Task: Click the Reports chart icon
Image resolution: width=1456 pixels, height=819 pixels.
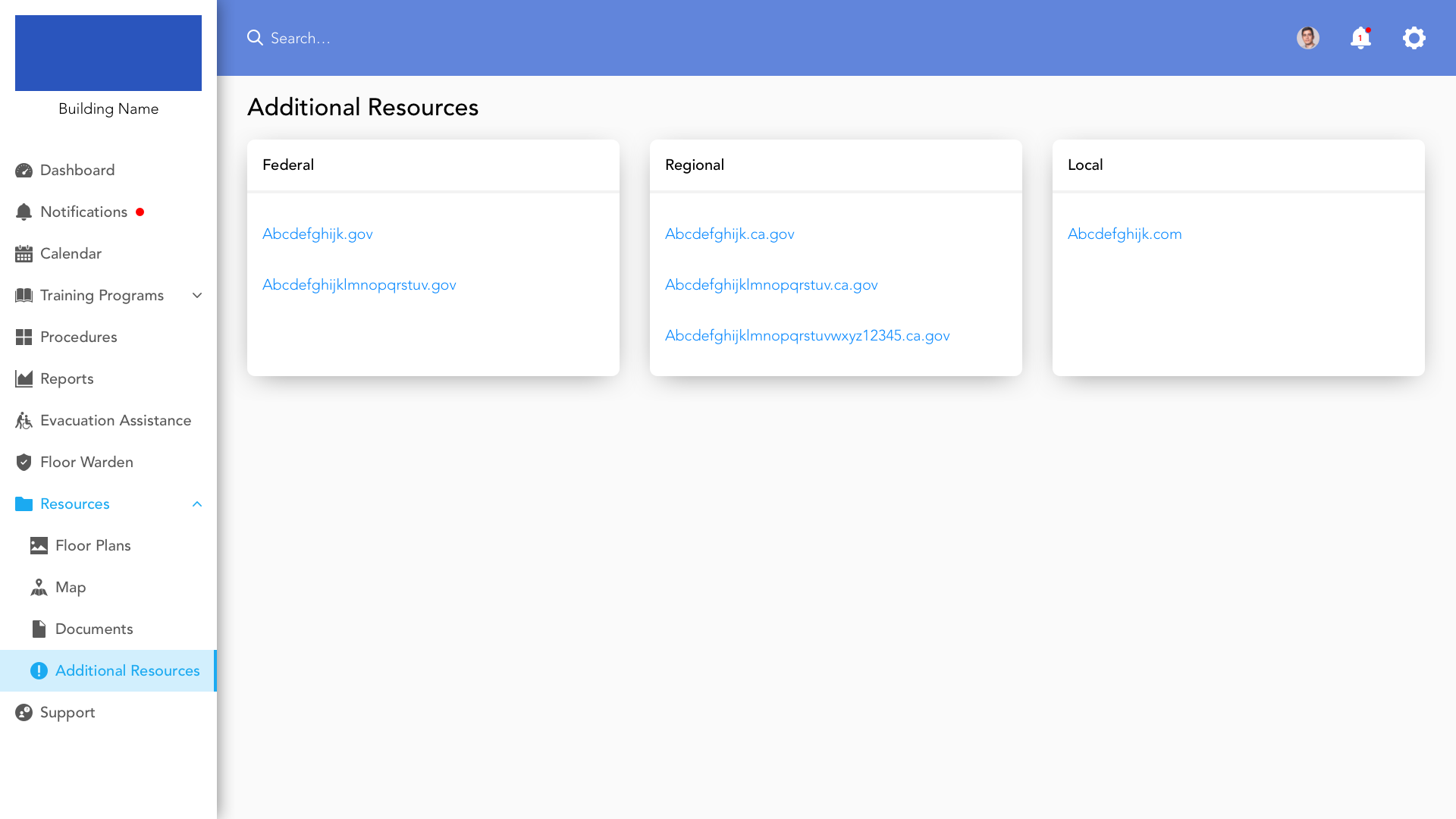Action: (24, 379)
